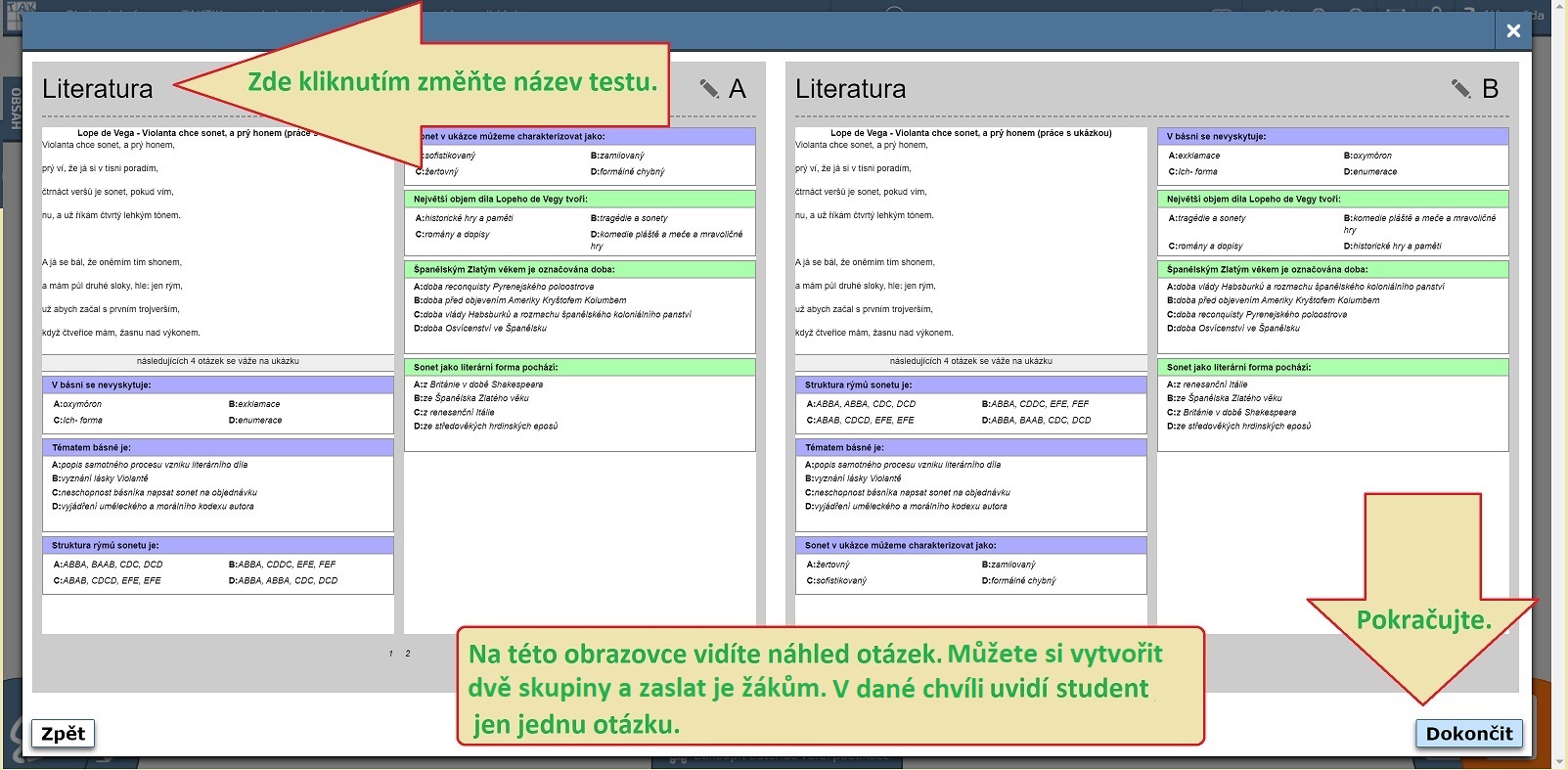Image resolution: width=1568 pixels, height=770 pixels.
Task: Click answer 'B:vyznání lásky Violantě' in test A
Action: [101, 478]
